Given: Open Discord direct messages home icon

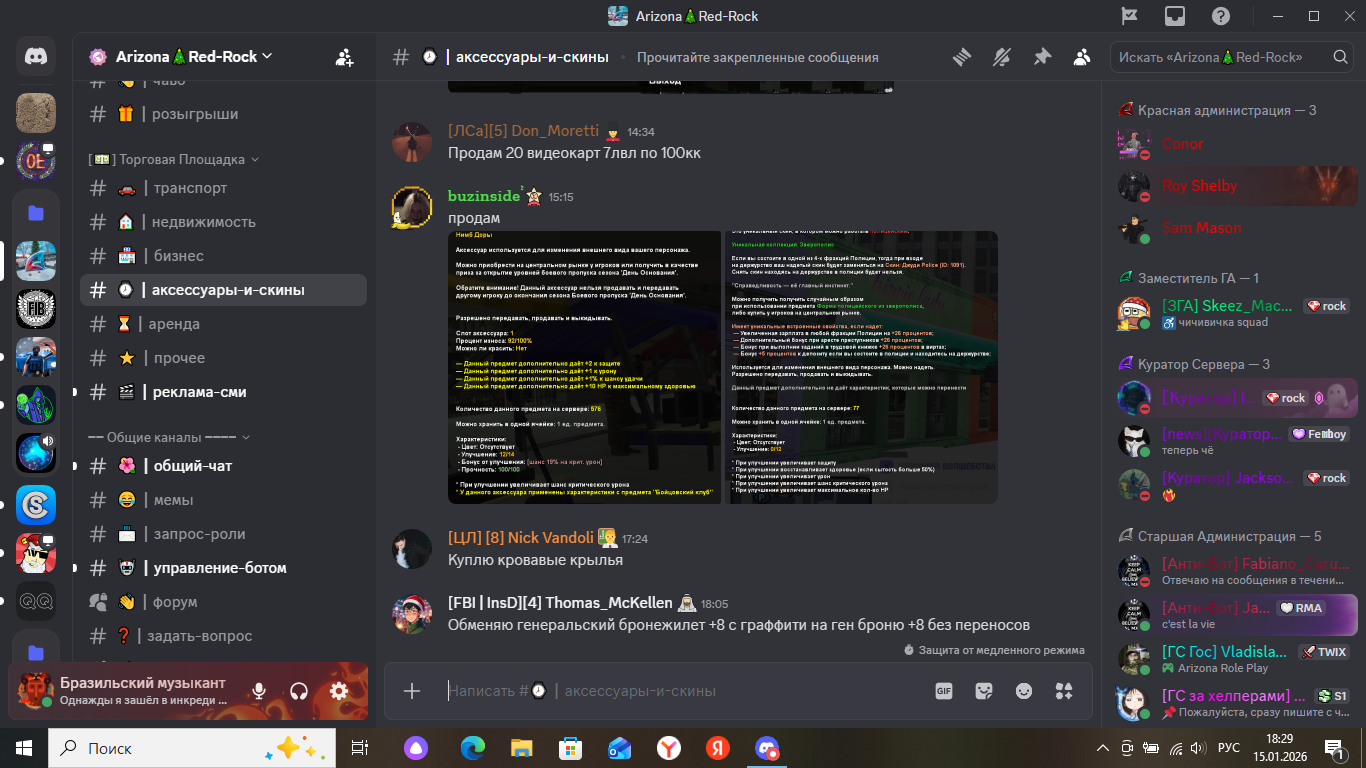Looking at the screenshot, I should 36,57.
